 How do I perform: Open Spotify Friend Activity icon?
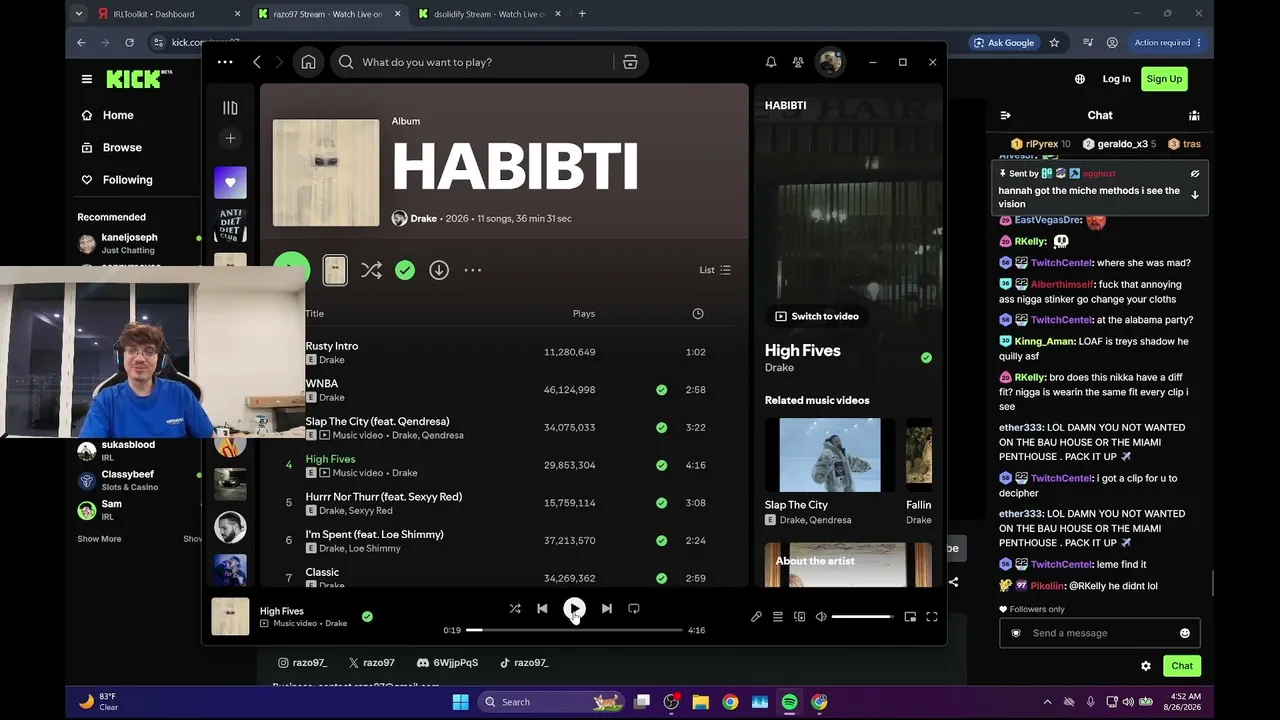(798, 62)
